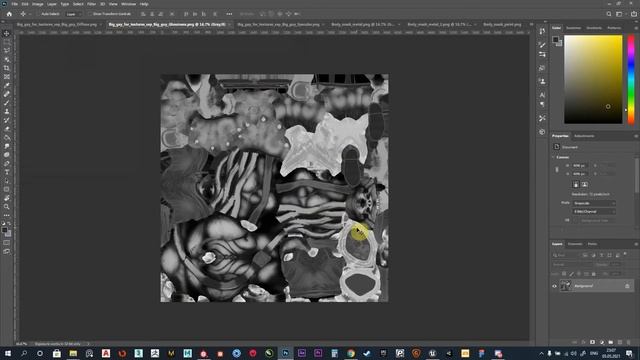Hide the Background layer eye icon
The width and height of the screenshot is (640, 360).
554,286
